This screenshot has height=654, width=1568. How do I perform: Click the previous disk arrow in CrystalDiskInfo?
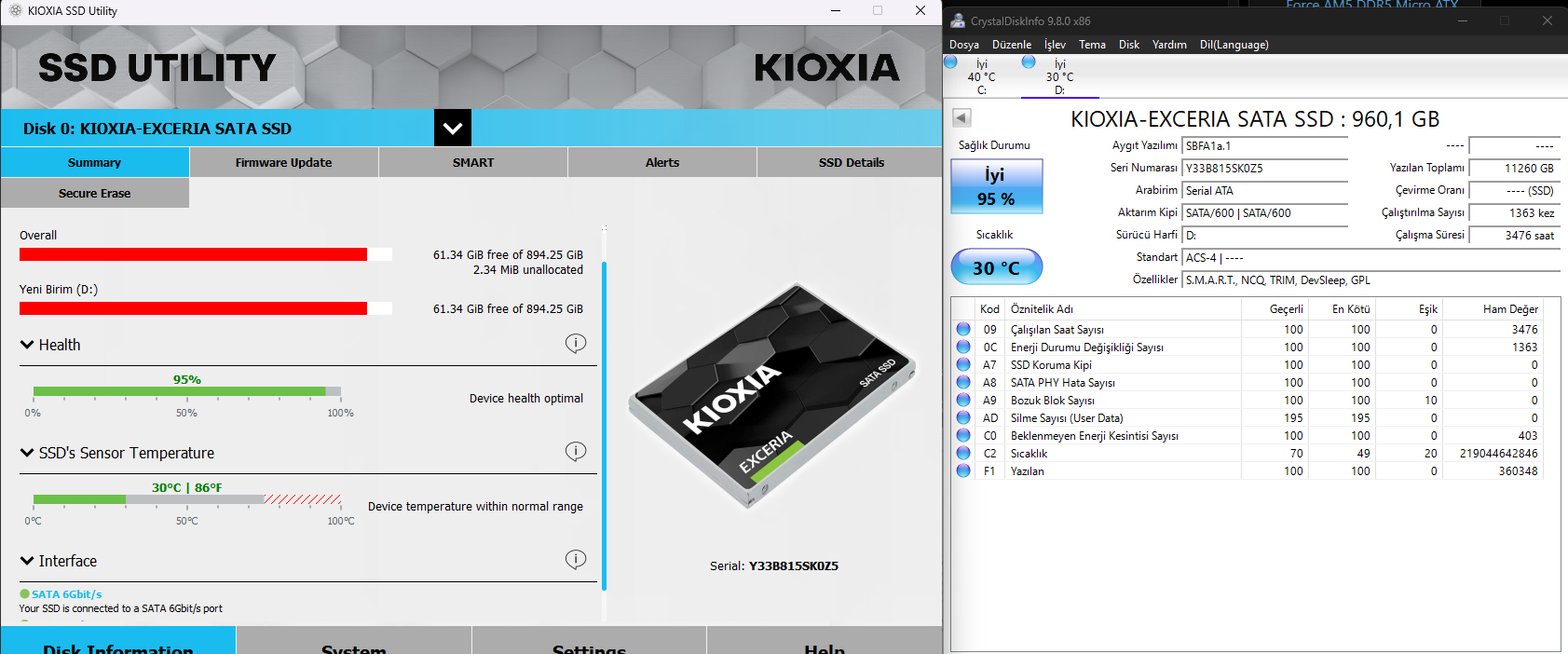pos(961,117)
